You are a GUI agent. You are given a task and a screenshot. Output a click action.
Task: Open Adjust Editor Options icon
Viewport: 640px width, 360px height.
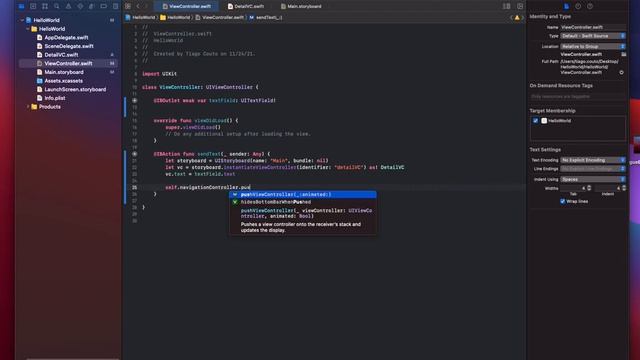coord(507,6)
